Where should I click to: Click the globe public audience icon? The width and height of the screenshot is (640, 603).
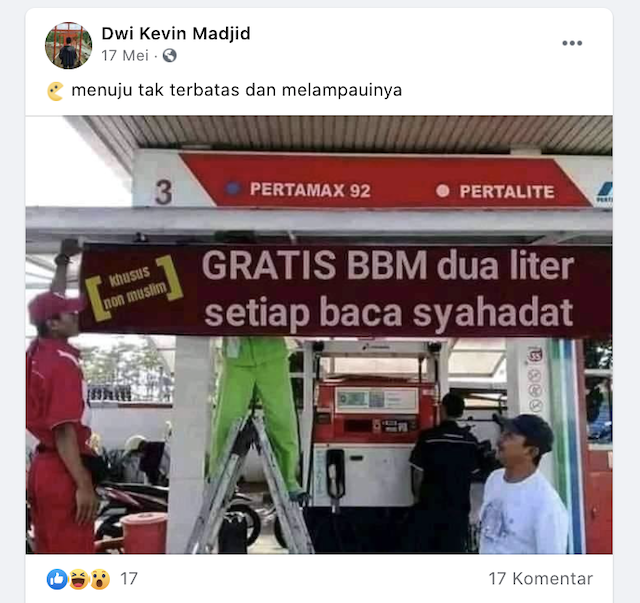pos(170,56)
